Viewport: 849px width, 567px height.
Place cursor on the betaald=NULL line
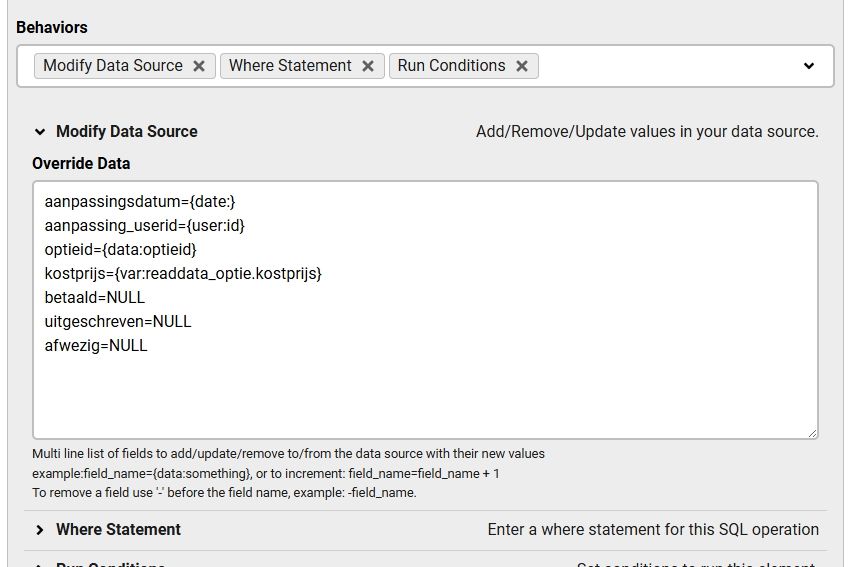coord(95,298)
